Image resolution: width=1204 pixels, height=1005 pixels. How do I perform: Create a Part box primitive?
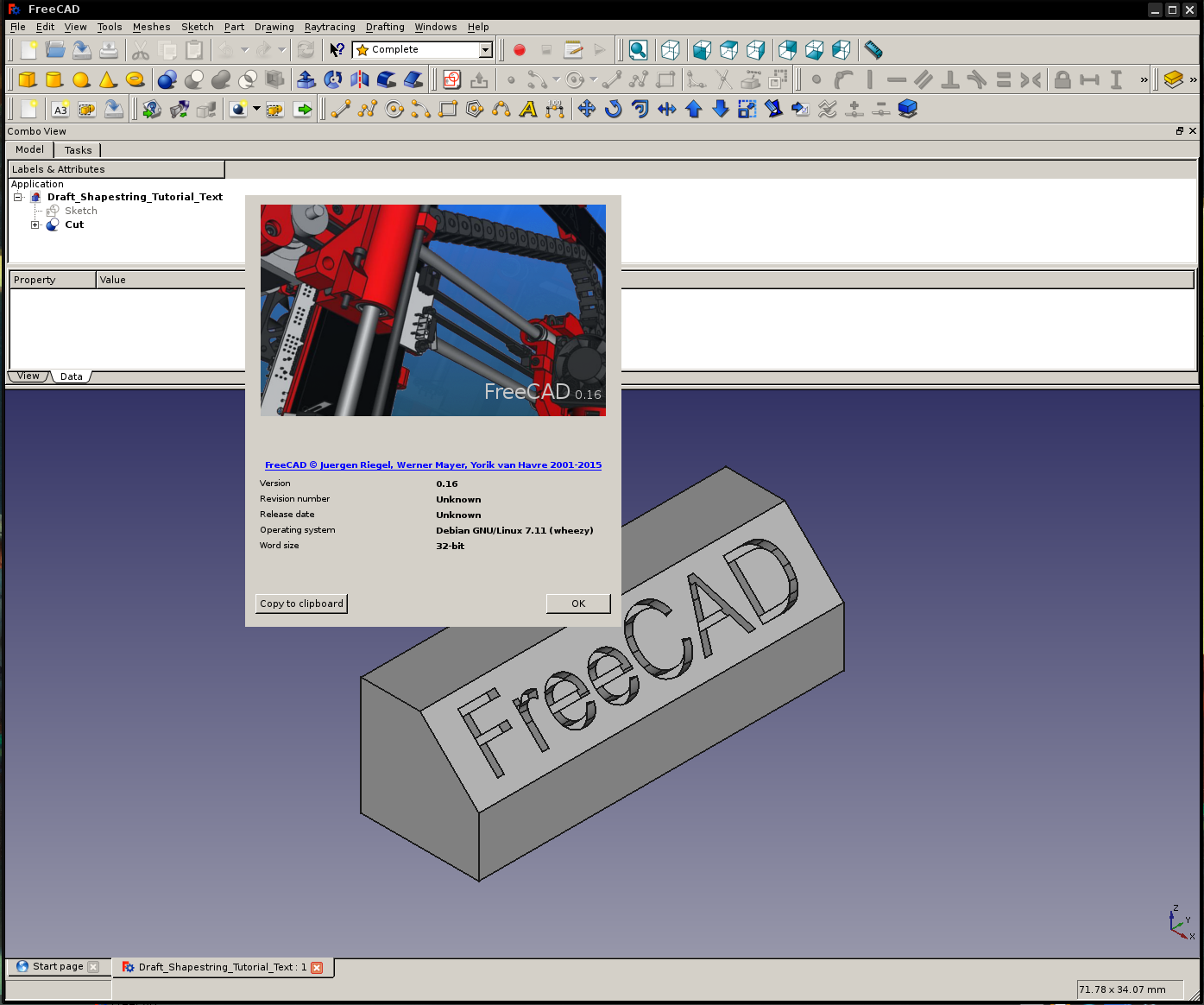[x=28, y=80]
